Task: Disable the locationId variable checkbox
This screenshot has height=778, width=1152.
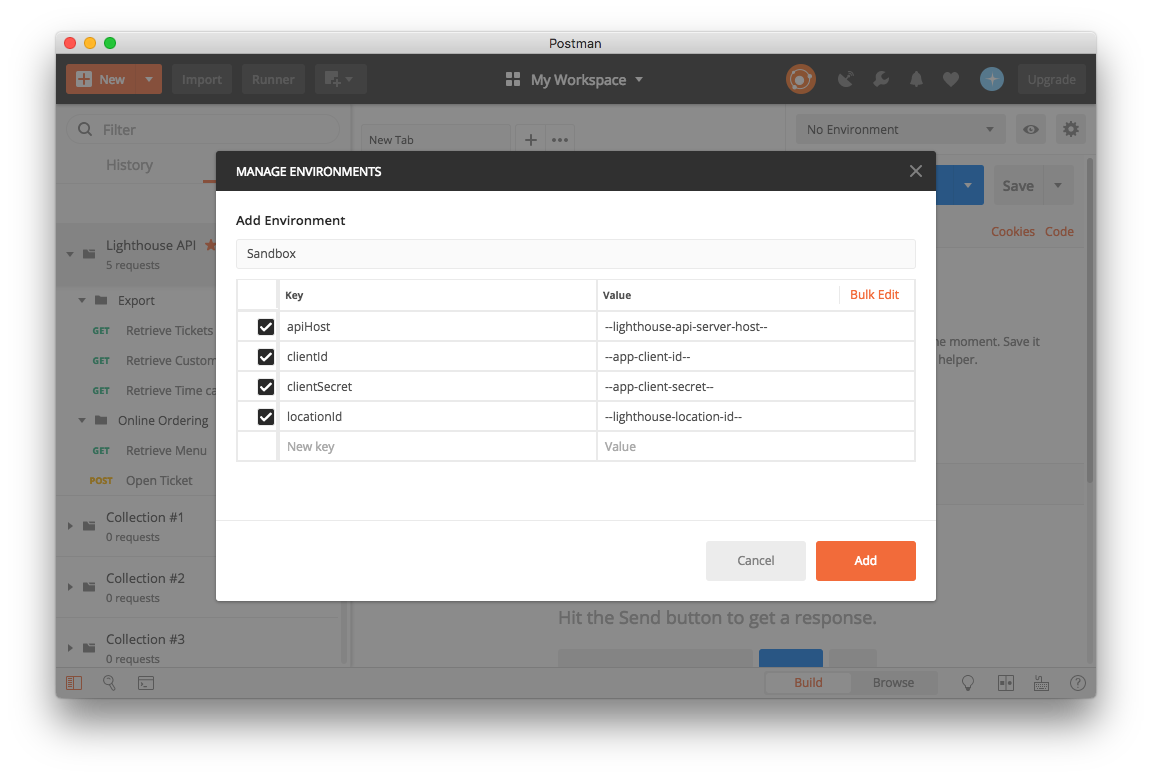Action: 266,417
